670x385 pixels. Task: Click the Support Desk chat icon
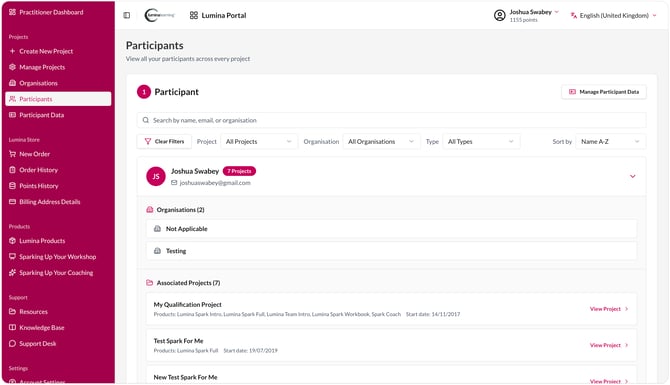[12, 344]
